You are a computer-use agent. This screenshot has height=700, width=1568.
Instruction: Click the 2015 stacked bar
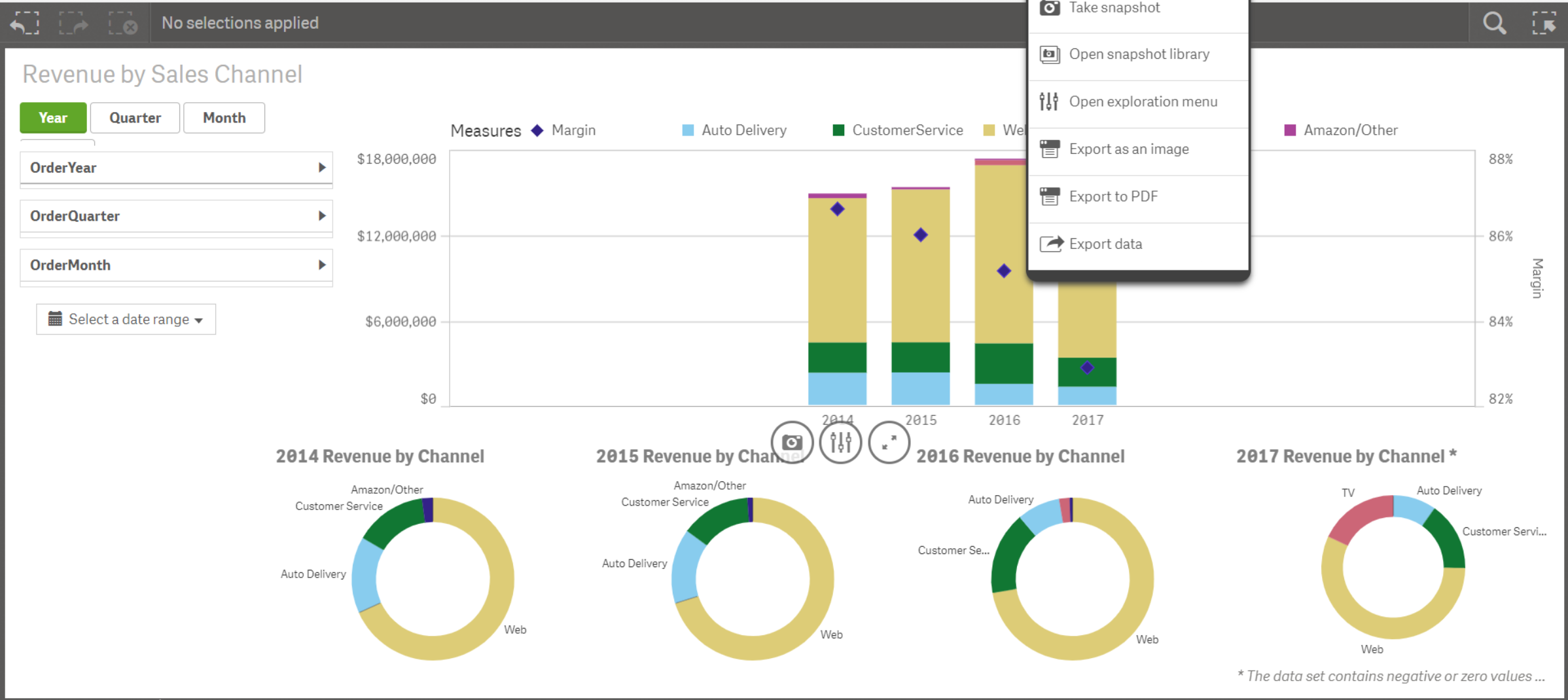(921, 296)
